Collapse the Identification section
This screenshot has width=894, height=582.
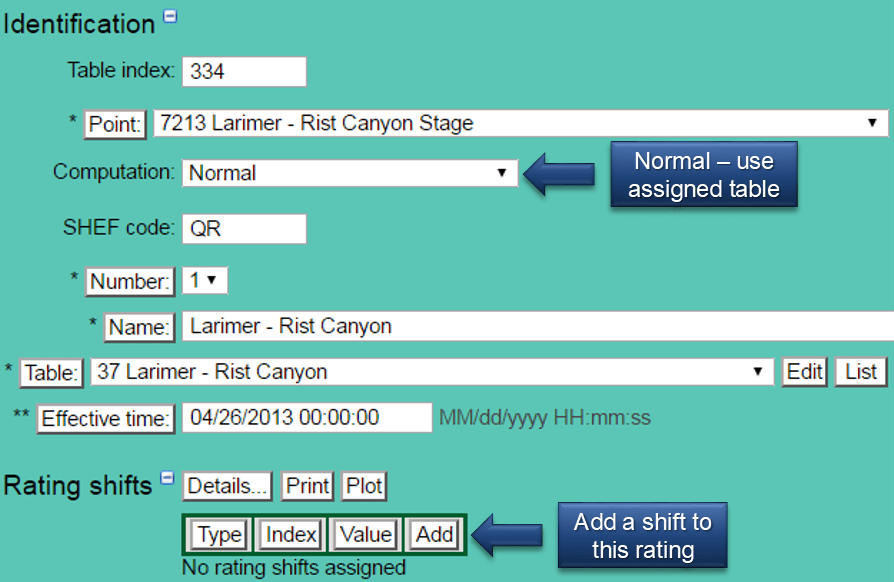coord(169,15)
